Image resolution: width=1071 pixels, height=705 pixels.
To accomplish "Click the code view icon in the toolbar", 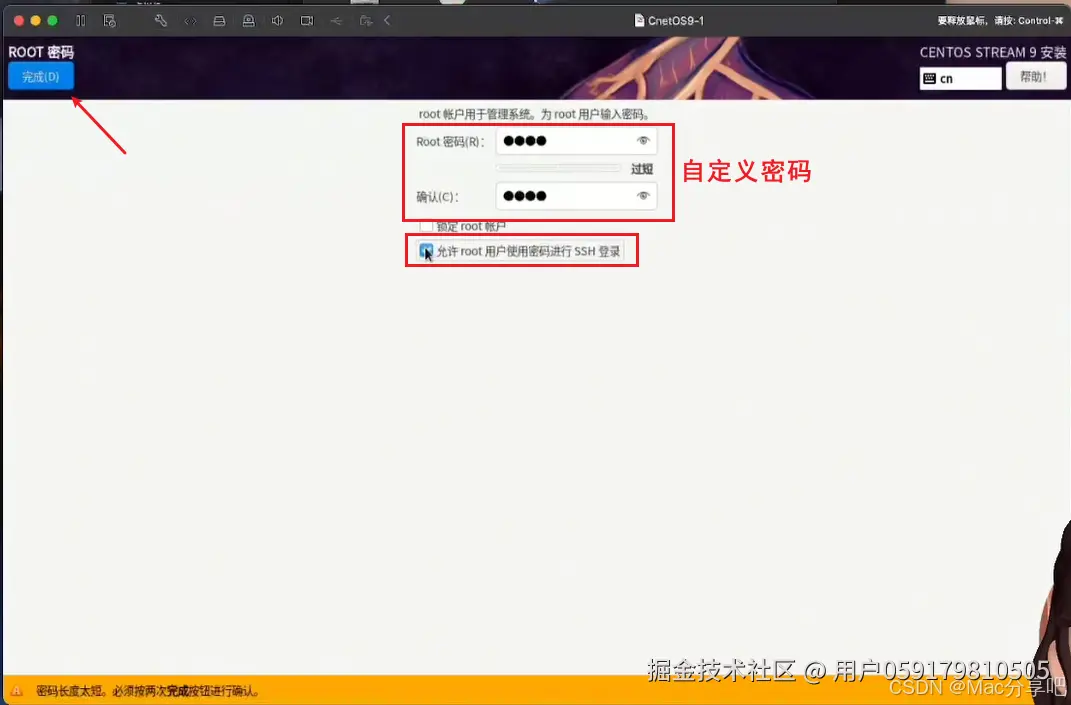I will (190, 20).
